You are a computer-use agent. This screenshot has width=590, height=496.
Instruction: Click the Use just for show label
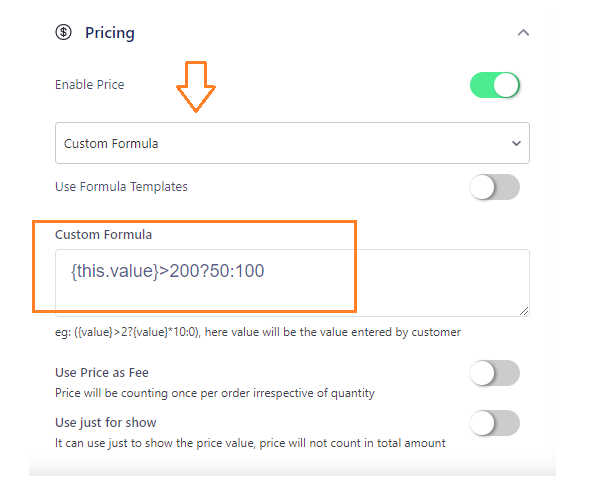point(106,423)
